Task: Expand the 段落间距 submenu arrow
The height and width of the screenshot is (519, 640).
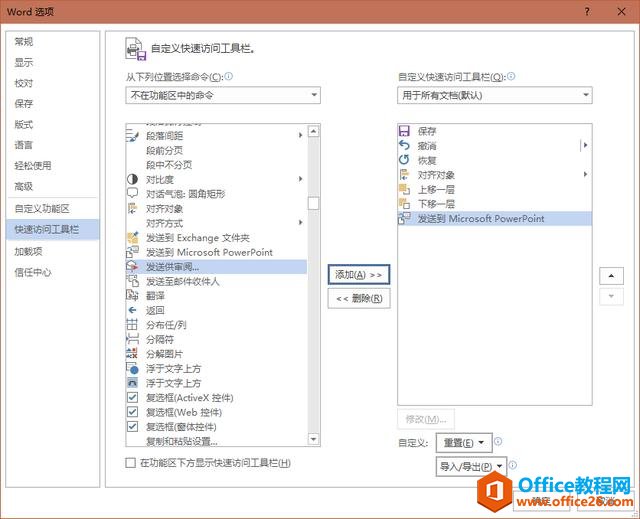Action: 301,135
